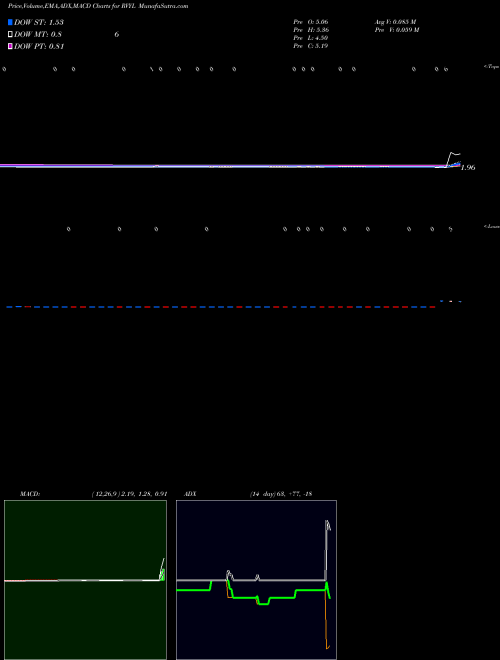Click the 'Pre C: 5.19' value
Viewport: 500px width, 660px height.
pyautogui.click(x=311, y=46)
